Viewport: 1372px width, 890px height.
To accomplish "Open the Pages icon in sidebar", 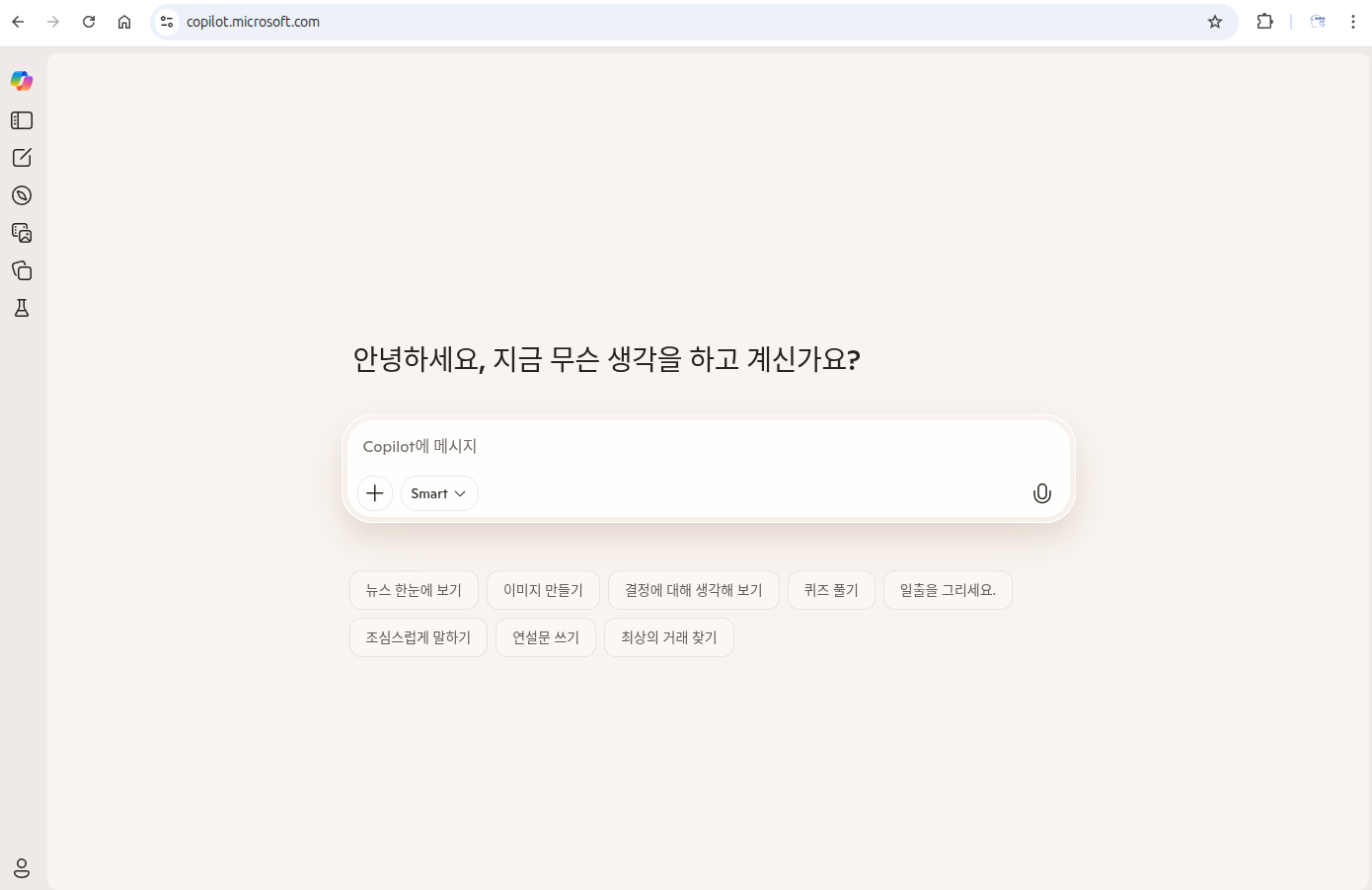I will (22, 270).
